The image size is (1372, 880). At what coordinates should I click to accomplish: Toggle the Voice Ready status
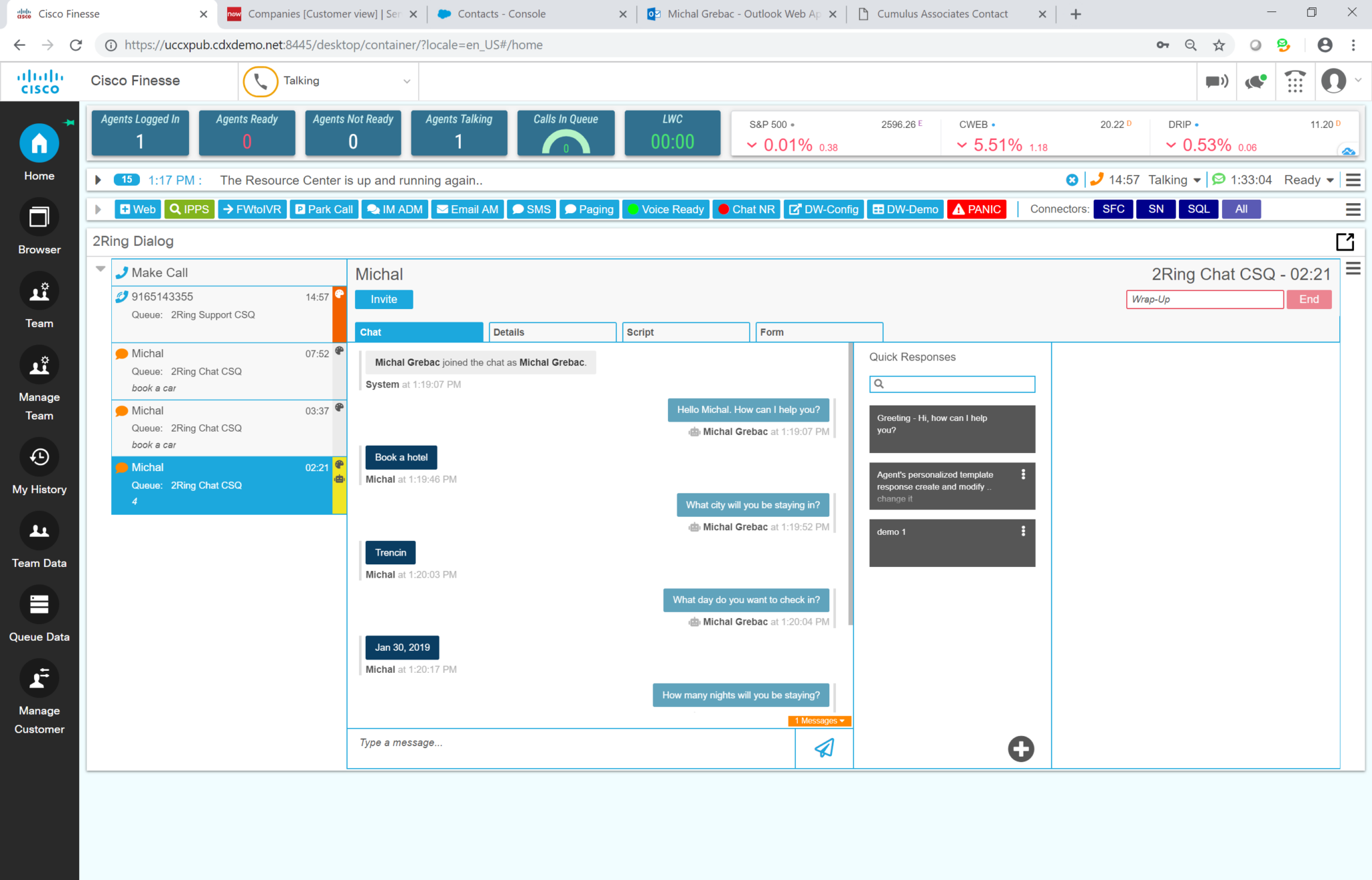[x=665, y=209]
